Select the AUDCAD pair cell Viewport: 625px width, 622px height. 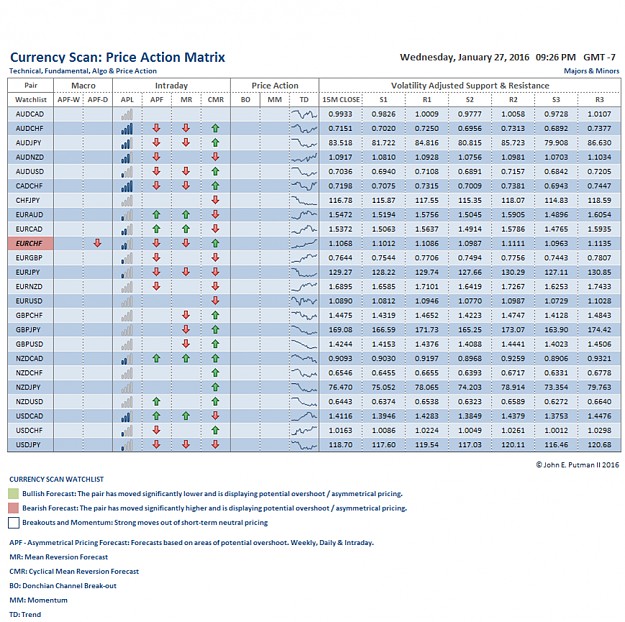click(x=30, y=114)
